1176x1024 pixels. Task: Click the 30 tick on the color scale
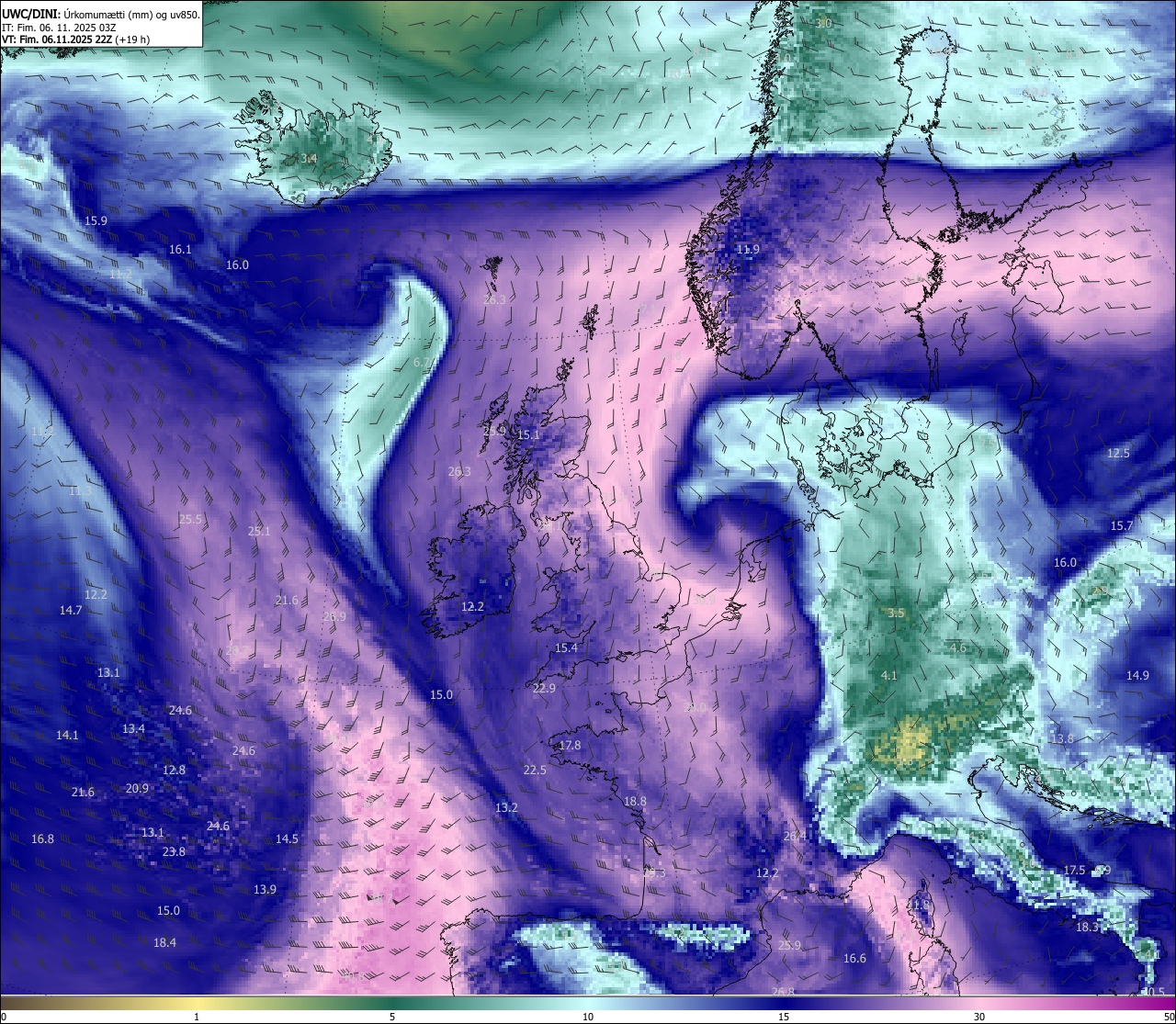pos(979,1017)
